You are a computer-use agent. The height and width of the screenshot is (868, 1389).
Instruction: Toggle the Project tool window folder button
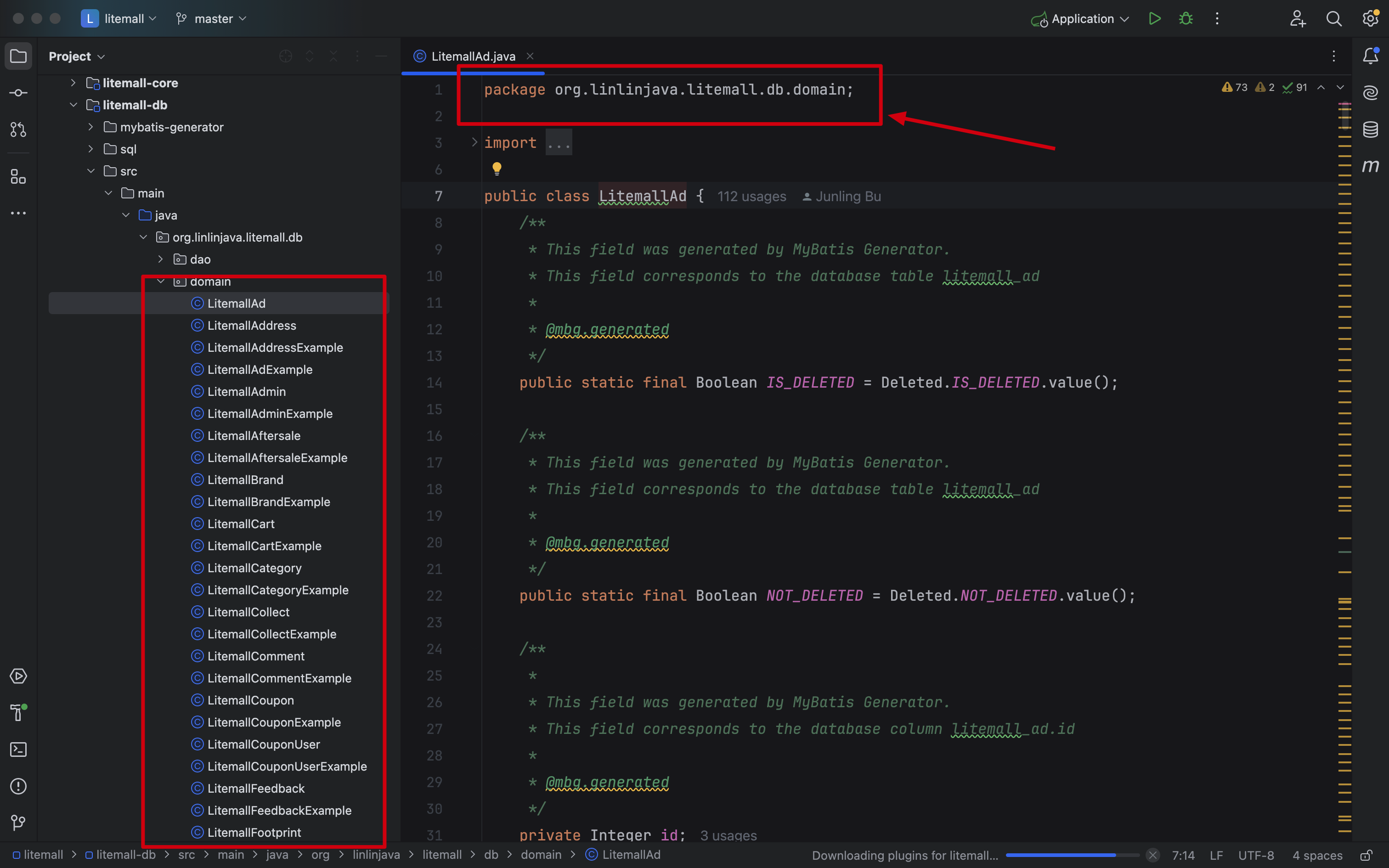click(18, 56)
